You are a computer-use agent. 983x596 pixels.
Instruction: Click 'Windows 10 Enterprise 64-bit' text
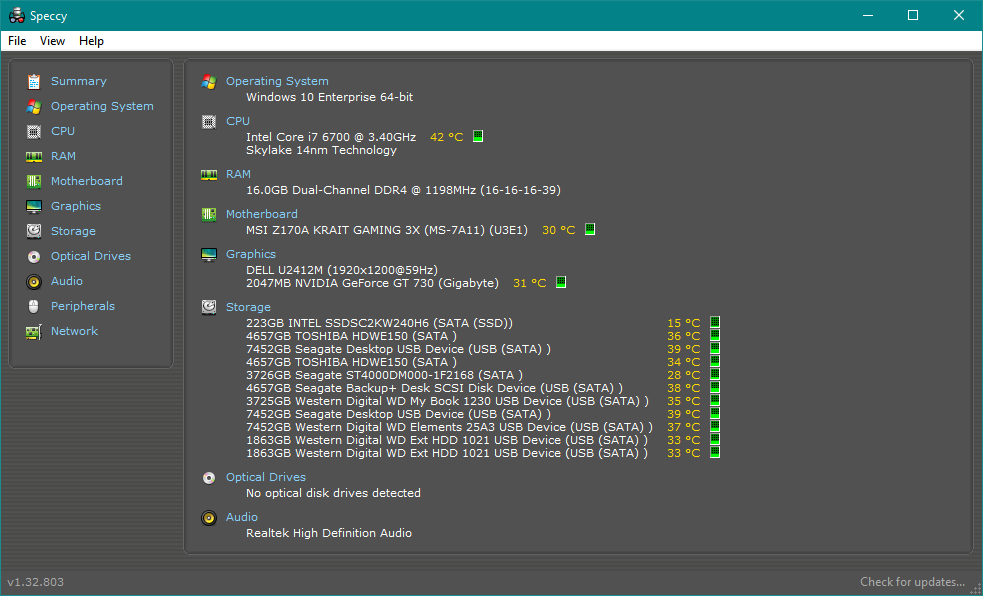(x=329, y=97)
